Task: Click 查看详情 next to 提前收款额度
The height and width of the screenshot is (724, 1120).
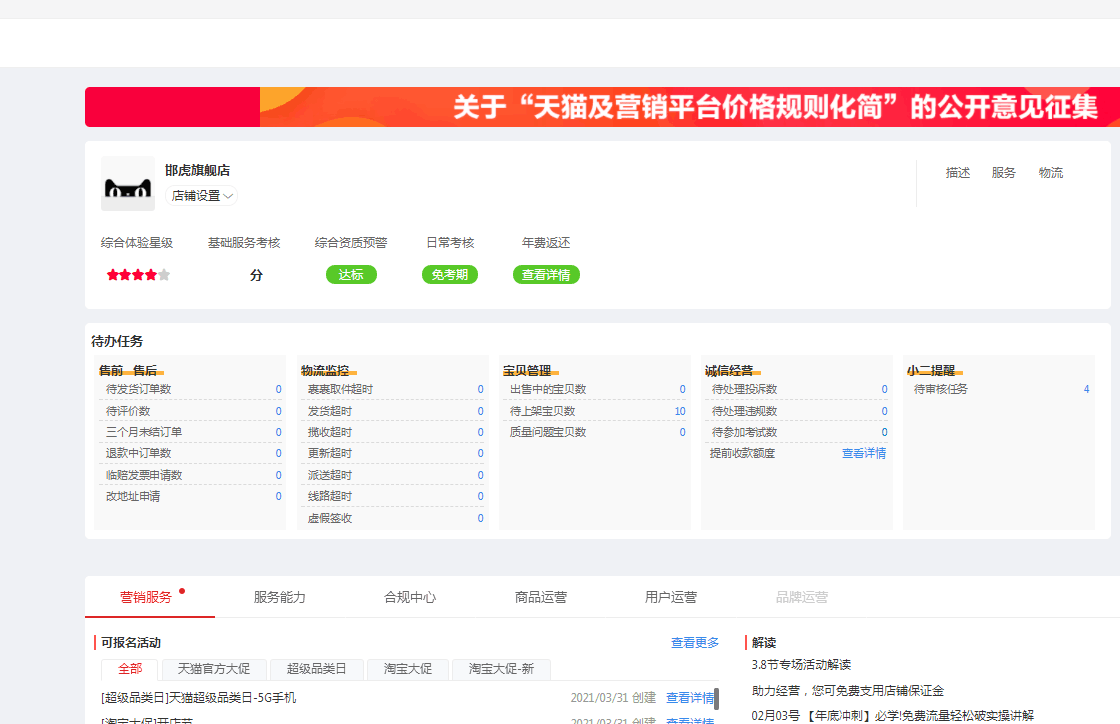Action: (864, 453)
